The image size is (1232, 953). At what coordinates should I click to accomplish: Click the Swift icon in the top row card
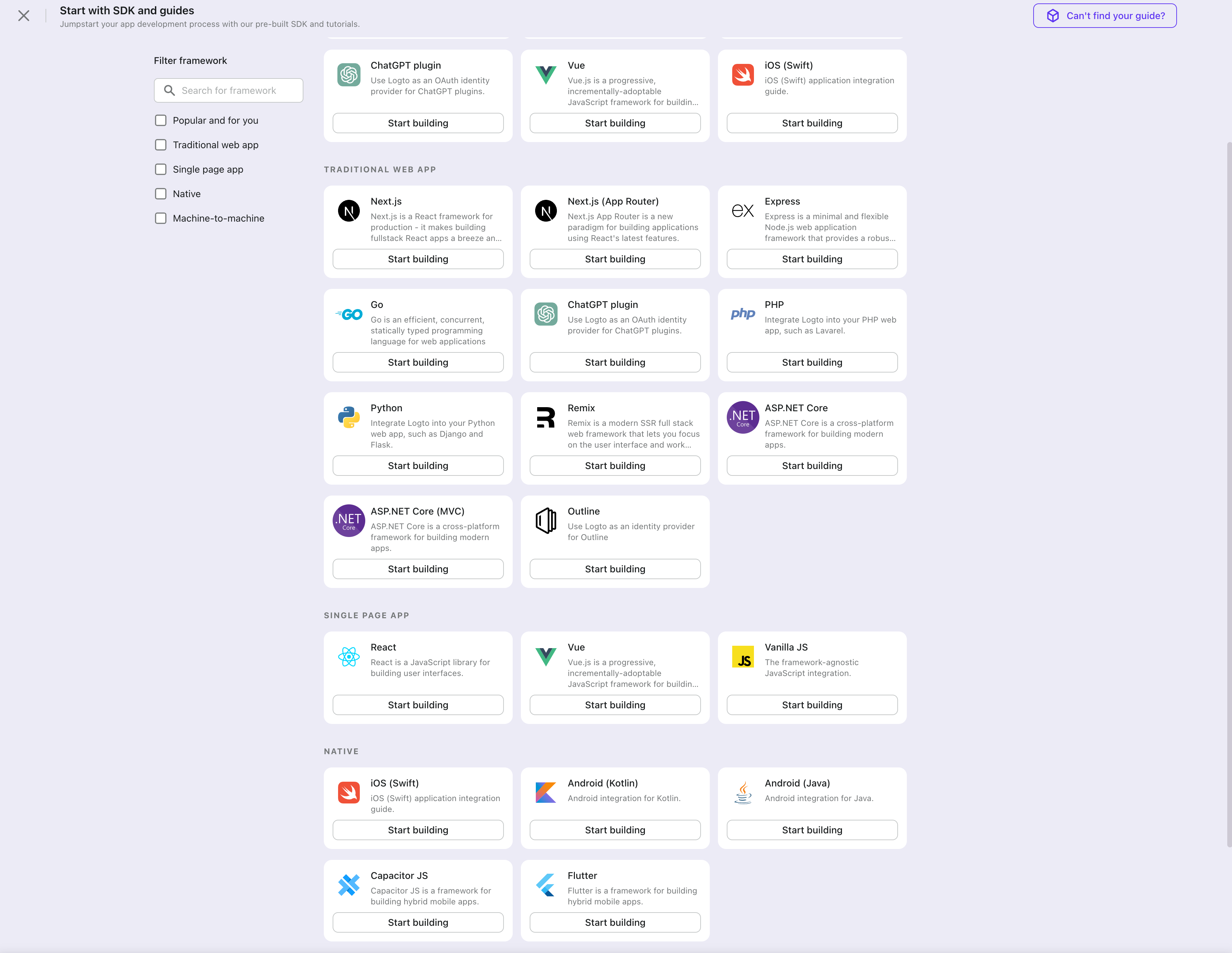click(743, 75)
